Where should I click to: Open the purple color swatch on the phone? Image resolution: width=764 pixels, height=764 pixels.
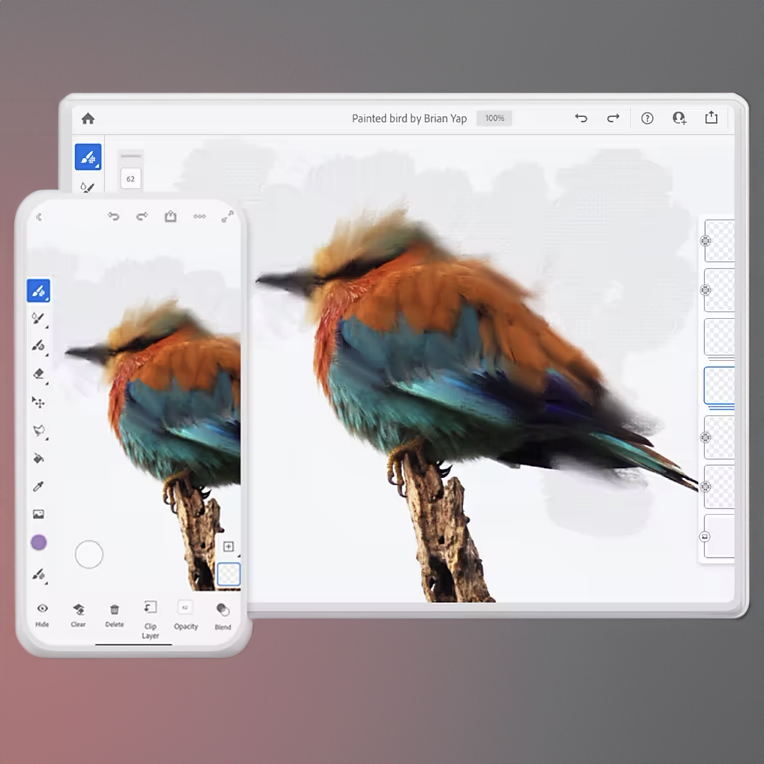point(38,542)
